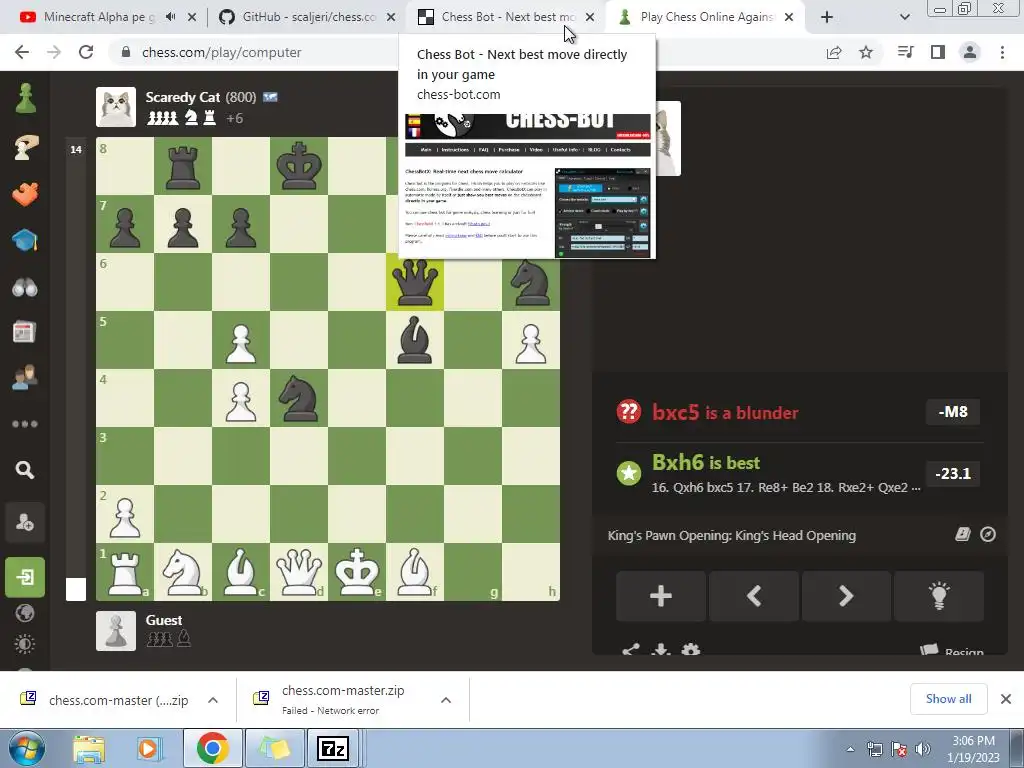
Task: Click the Bxh6 is best suggestion
Action: click(706, 462)
